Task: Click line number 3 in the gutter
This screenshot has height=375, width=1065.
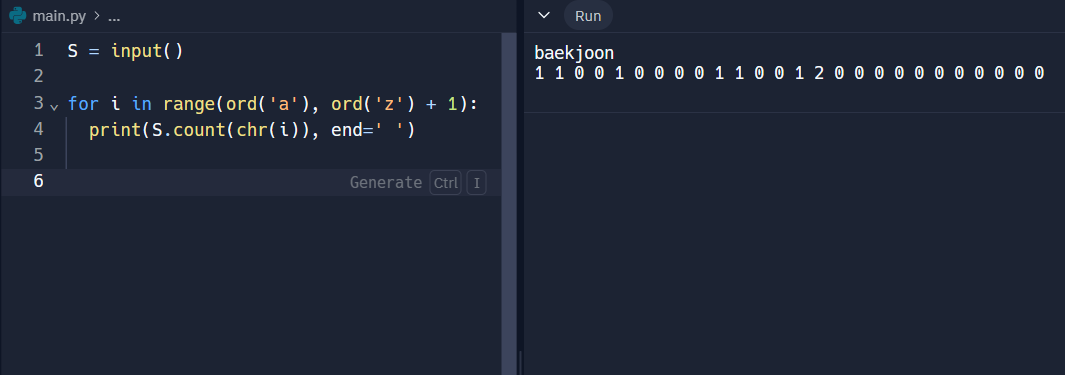Action: [38, 103]
